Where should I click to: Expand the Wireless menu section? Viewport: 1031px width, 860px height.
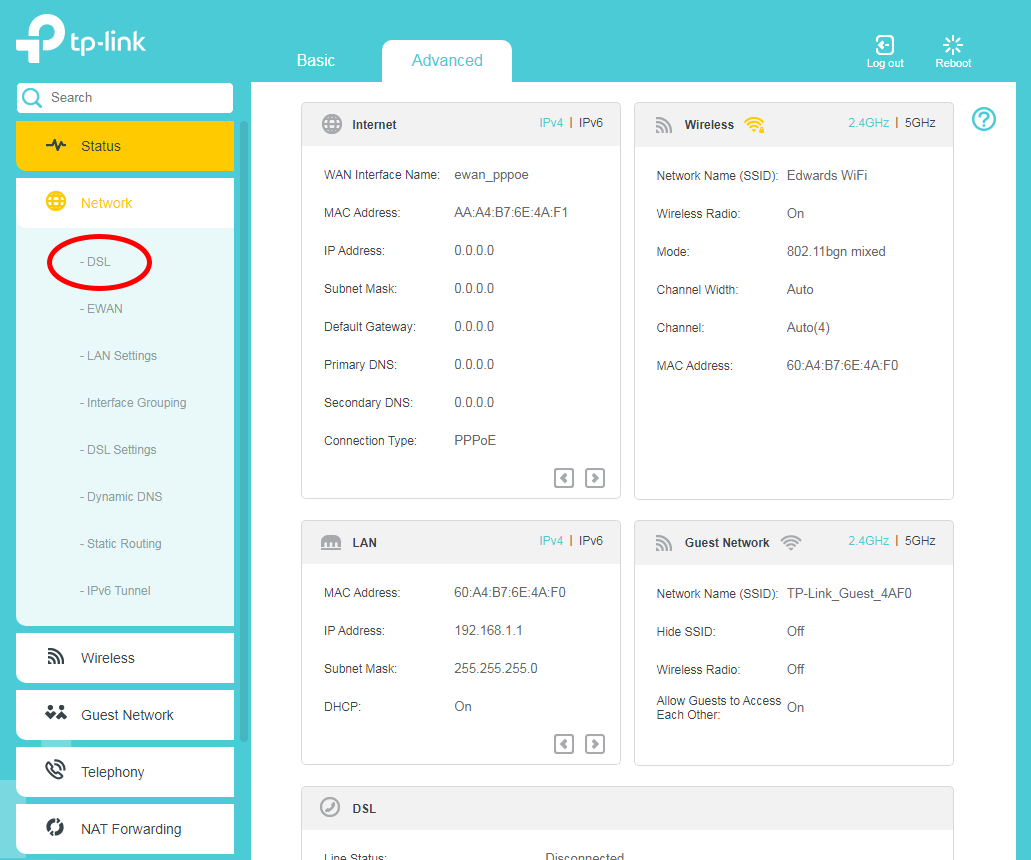click(125, 658)
